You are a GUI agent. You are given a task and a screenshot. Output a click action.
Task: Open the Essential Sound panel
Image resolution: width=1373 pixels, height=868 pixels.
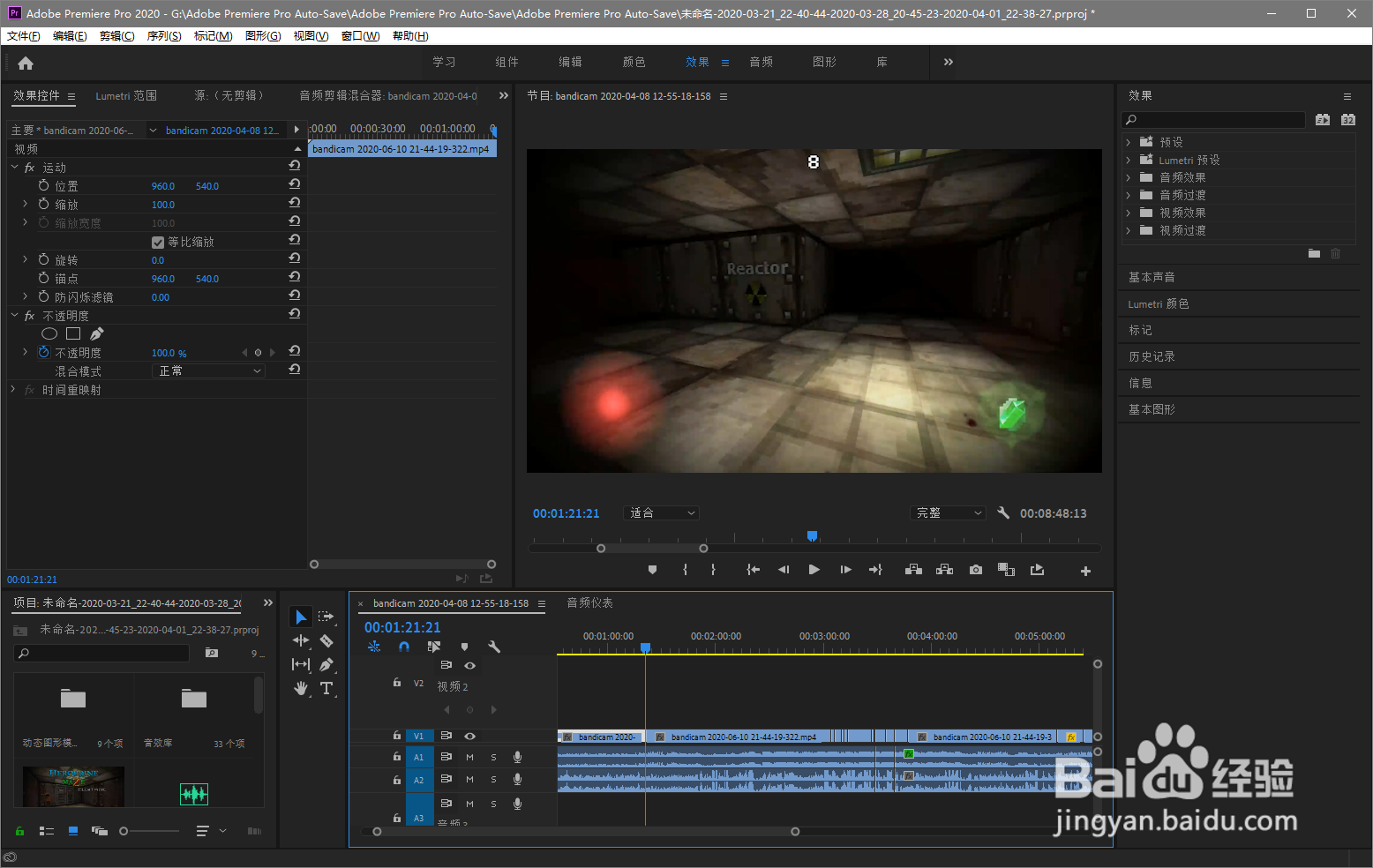(1152, 277)
